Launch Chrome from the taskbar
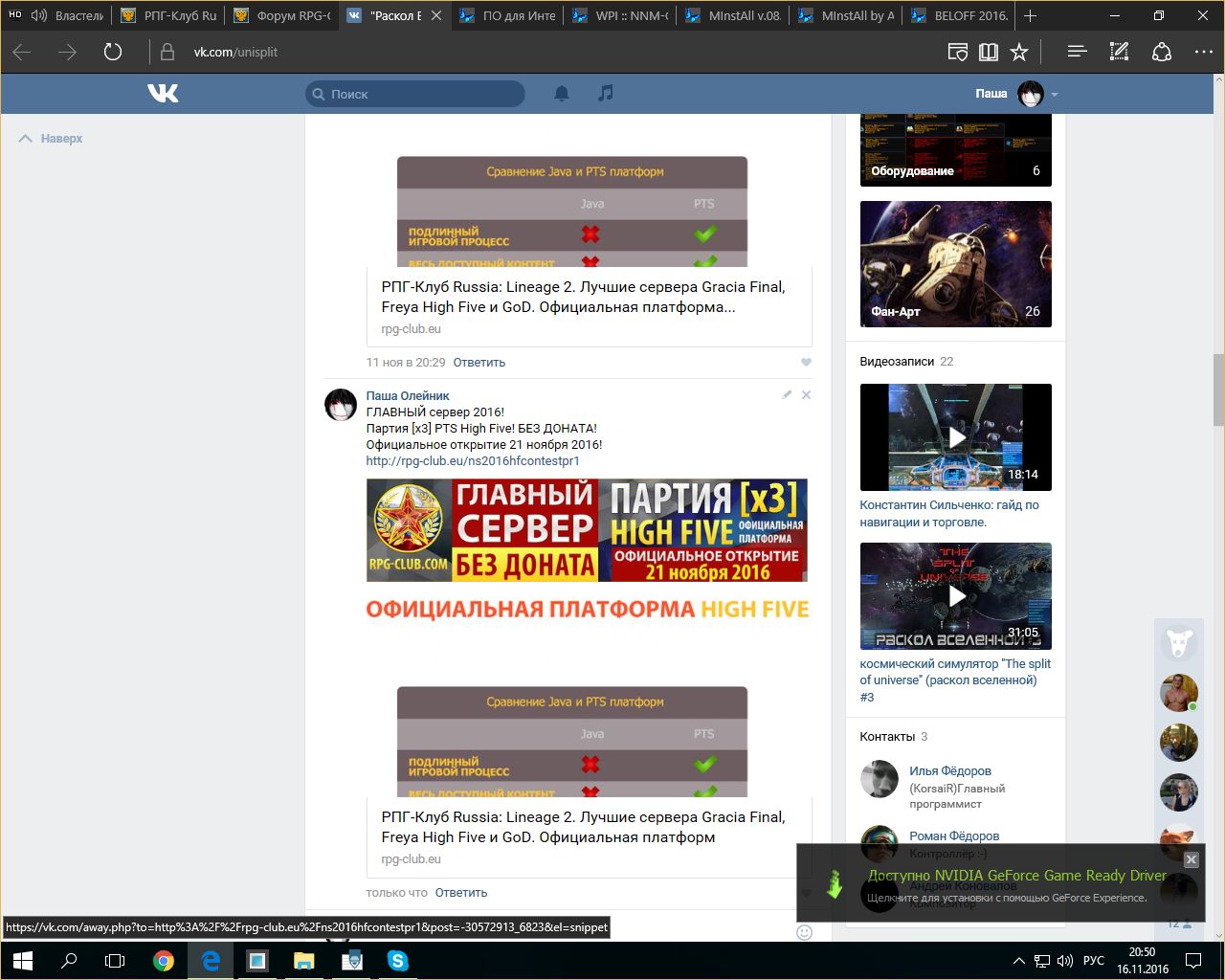This screenshot has width=1225, height=980. (164, 961)
